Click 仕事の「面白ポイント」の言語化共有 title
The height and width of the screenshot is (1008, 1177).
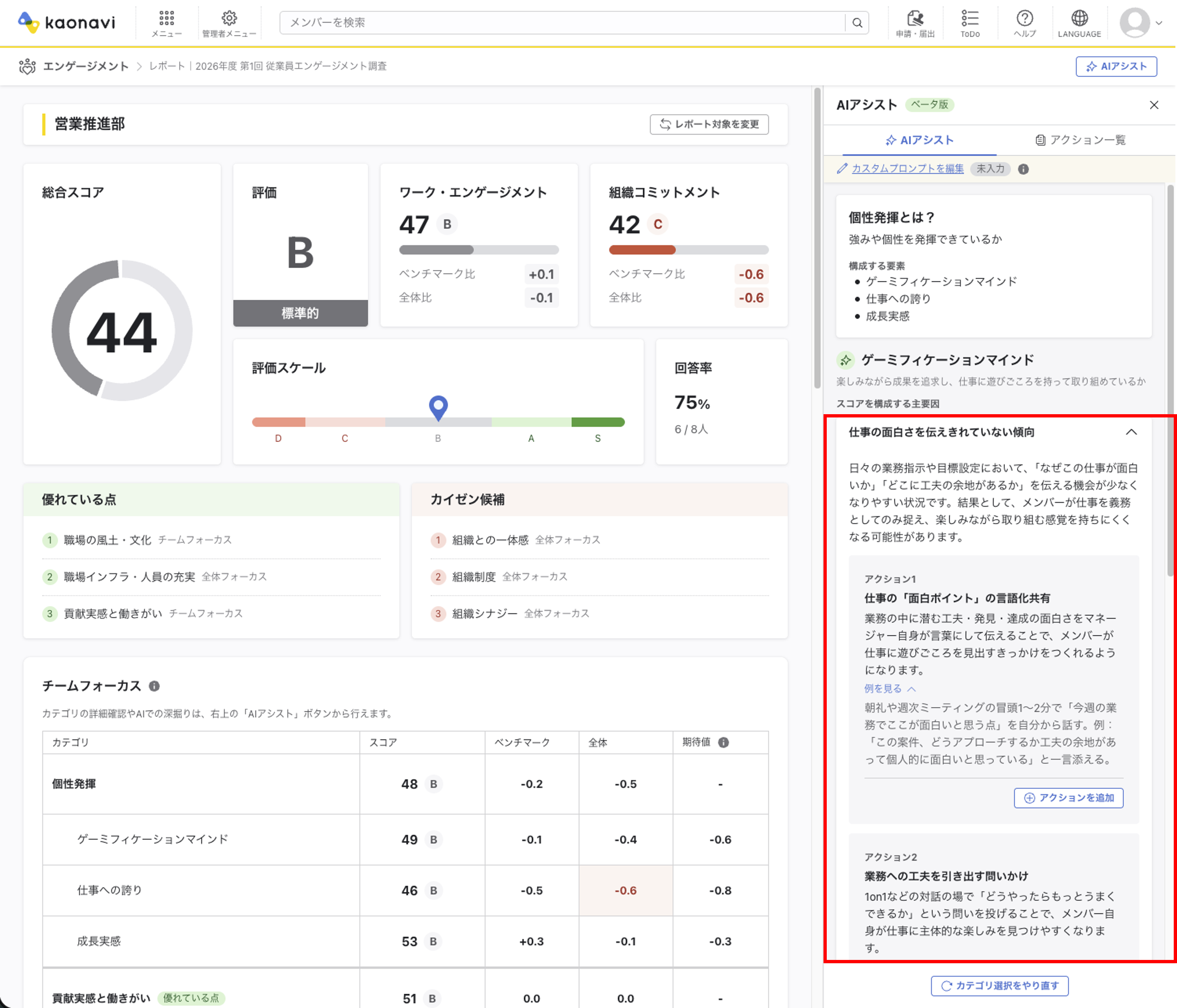pyautogui.click(x=957, y=598)
